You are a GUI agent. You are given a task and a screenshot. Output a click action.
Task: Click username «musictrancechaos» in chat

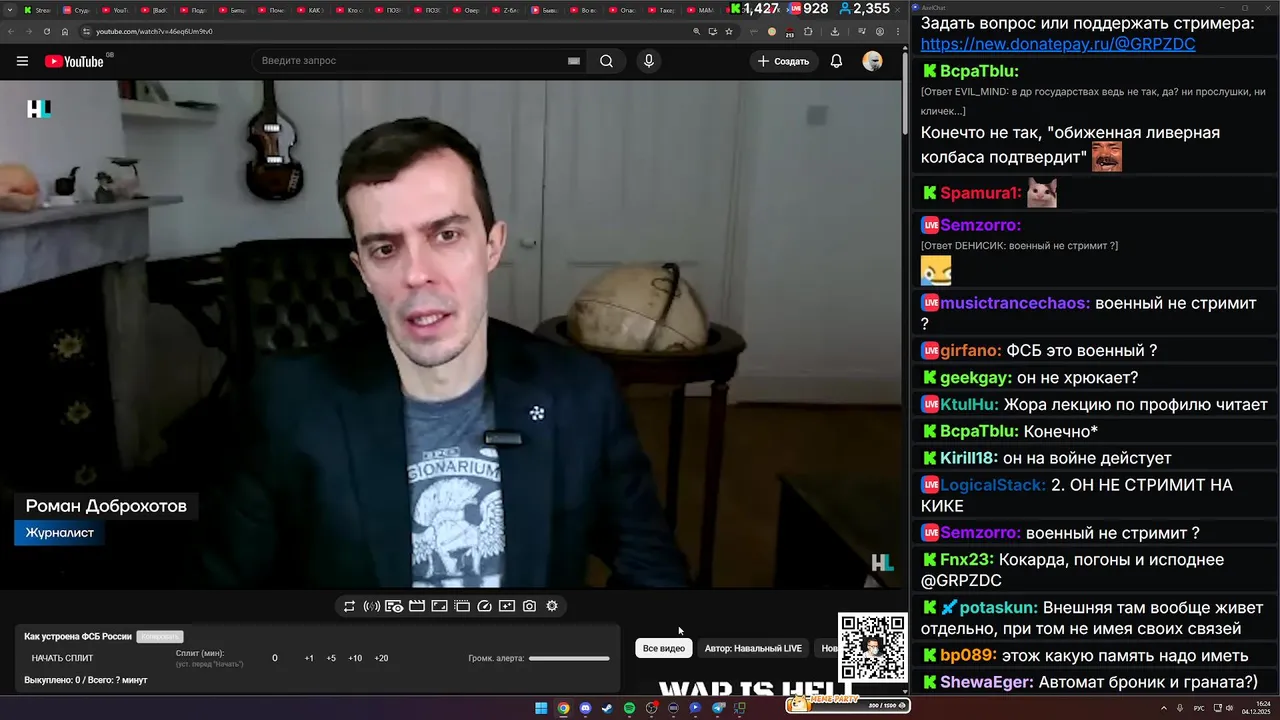pyautogui.click(x=1015, y=303)
